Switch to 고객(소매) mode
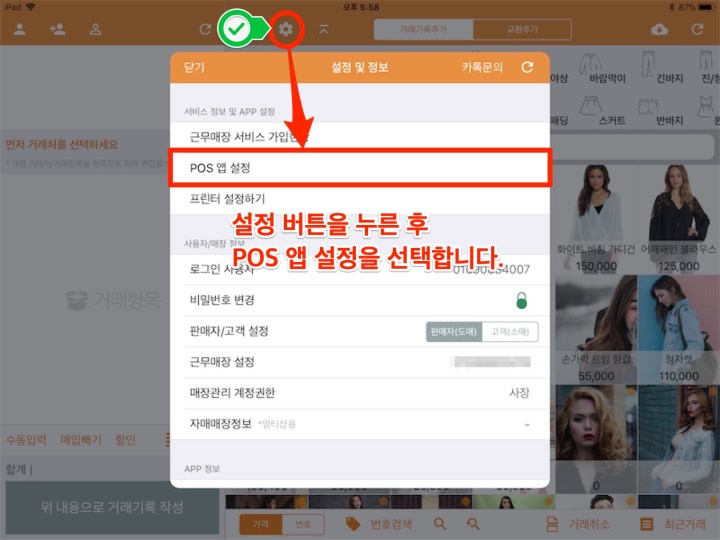720x540 pixels. click(x=510, y=332)
